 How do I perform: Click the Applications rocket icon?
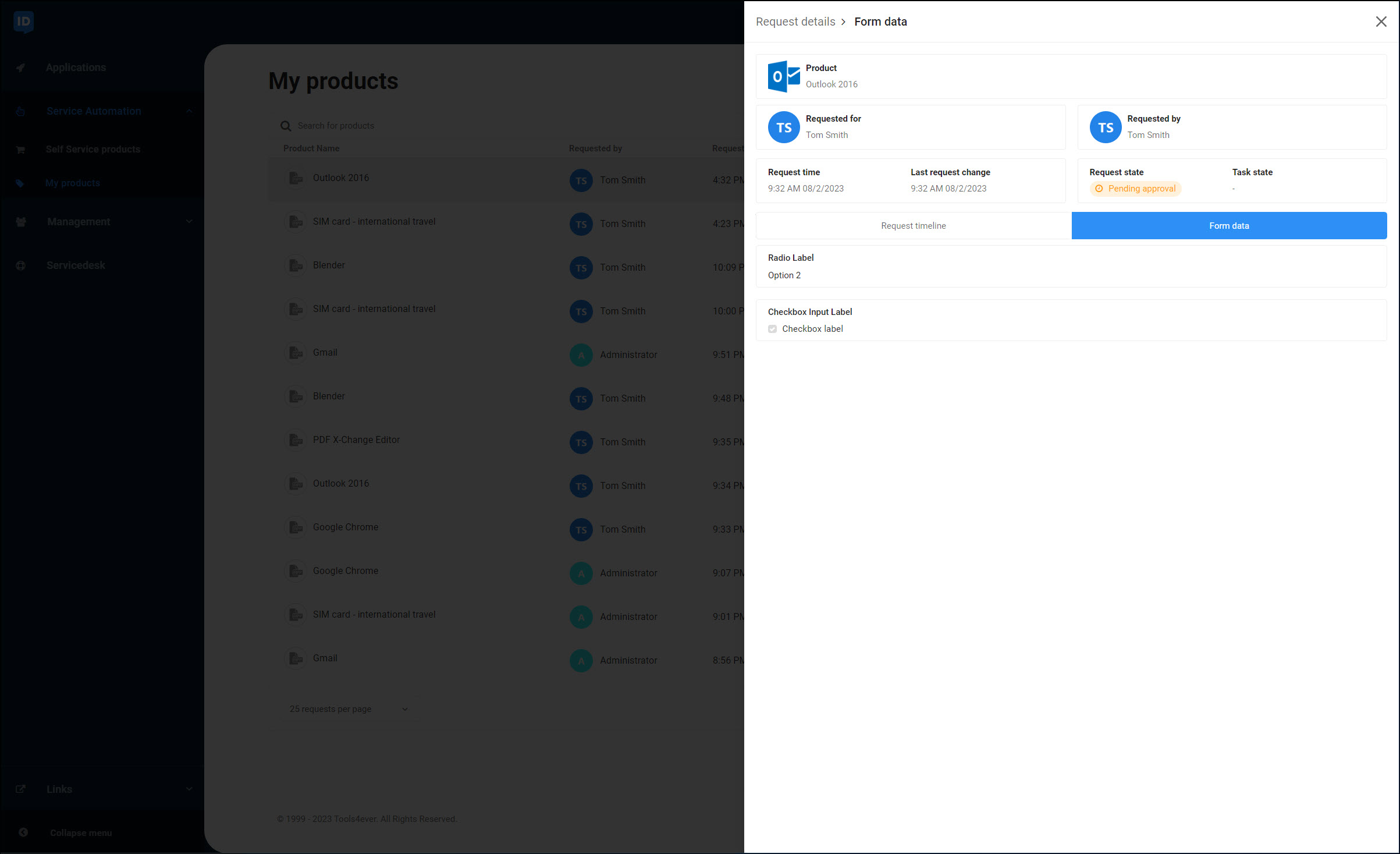click(x=20, y=68)
